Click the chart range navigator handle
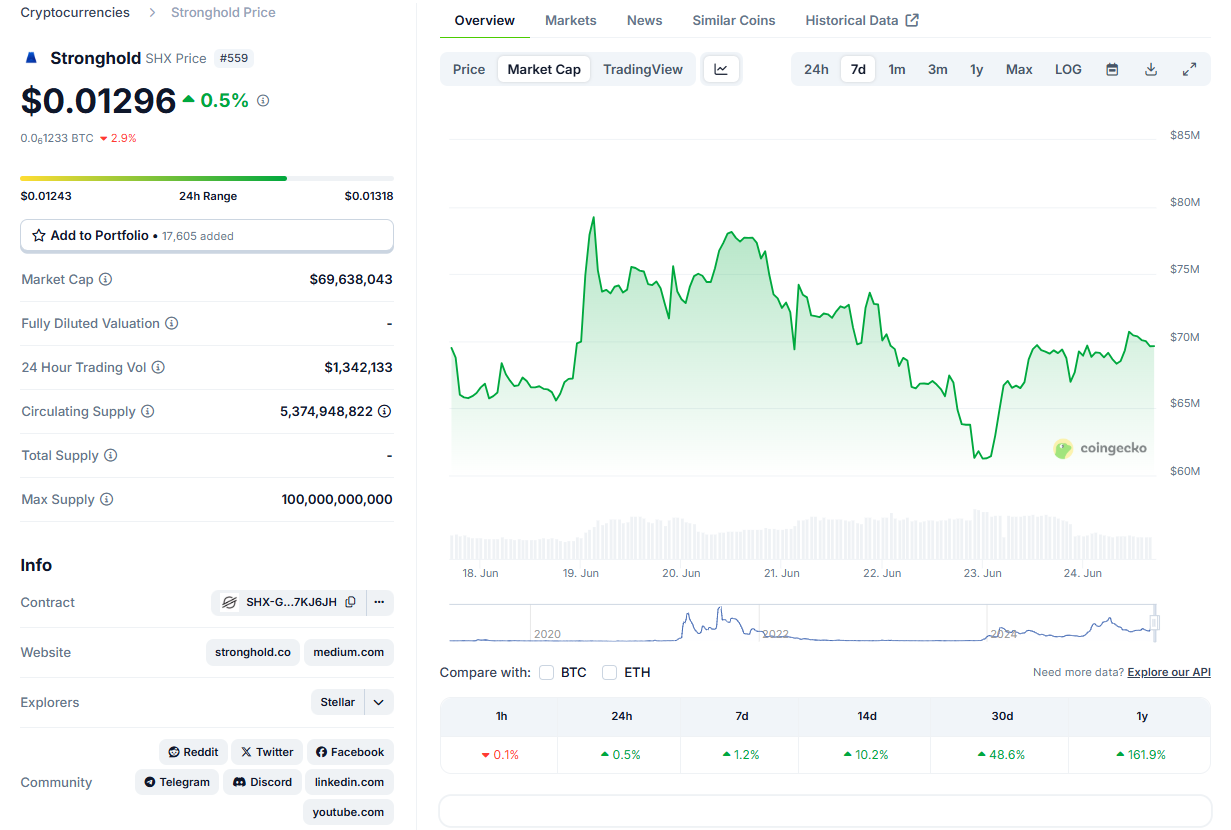The width and height of the screenshot is (1231, 830). tap(1154, 623)
